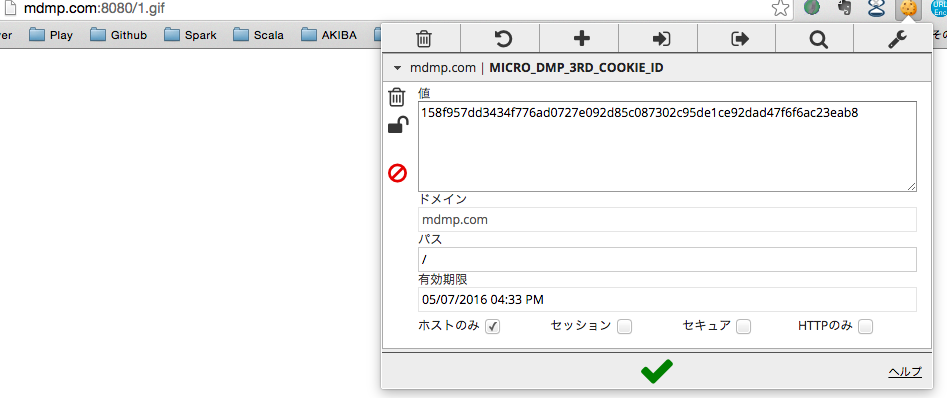Click the red block cookie icon
Viewport: 947px width, 398px height.
pyautogui.click(x=397, y=173)
